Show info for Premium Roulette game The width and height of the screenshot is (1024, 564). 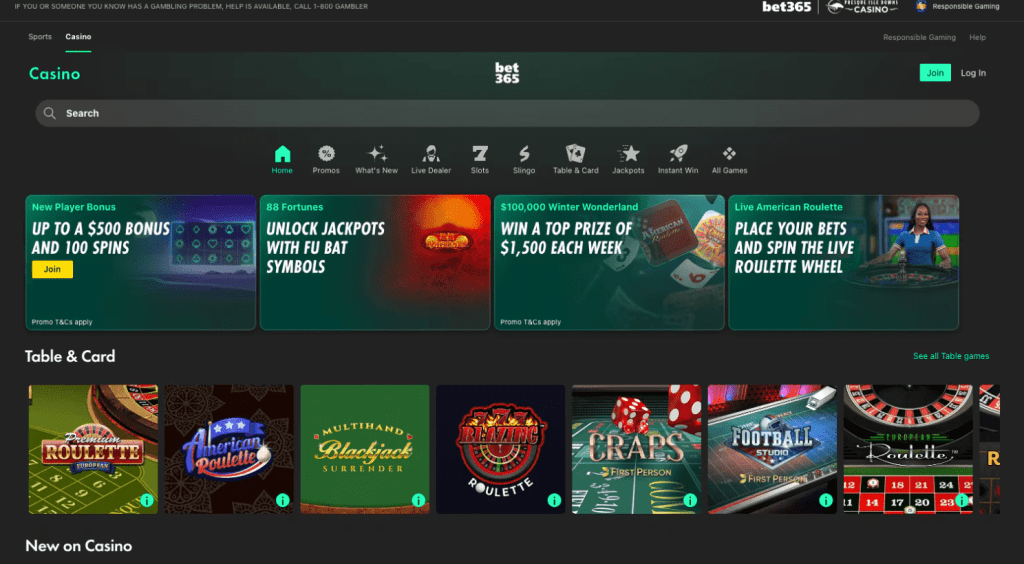pyautogui.click(x=147, y=501)
